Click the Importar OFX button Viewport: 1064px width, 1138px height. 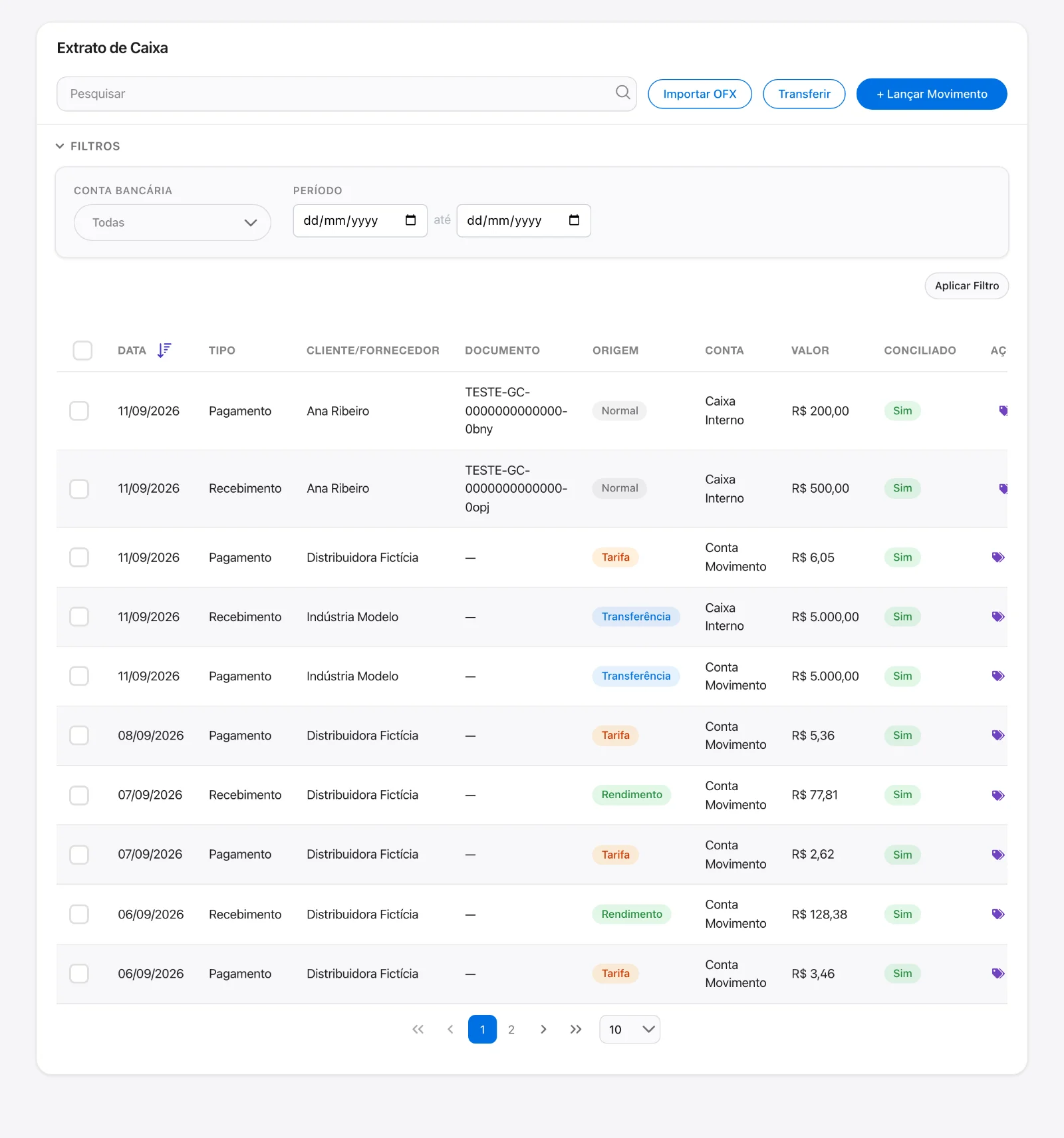coord(700,94)
